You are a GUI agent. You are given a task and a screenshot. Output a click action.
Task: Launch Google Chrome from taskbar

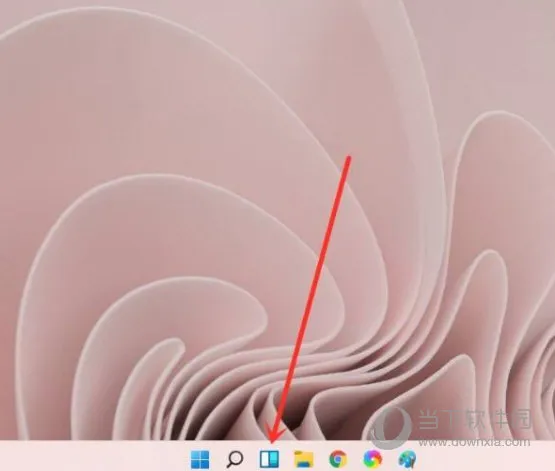(x=338, y=459)
